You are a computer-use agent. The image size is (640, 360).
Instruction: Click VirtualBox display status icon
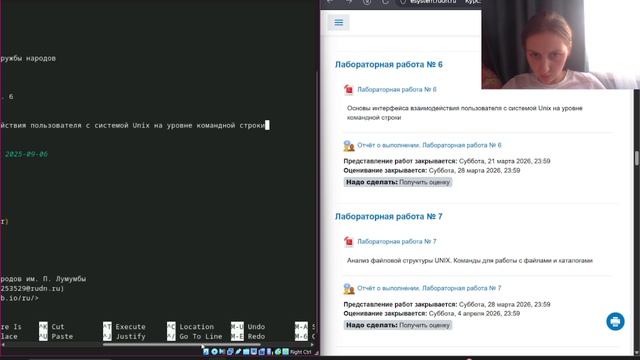pos(254,351)
